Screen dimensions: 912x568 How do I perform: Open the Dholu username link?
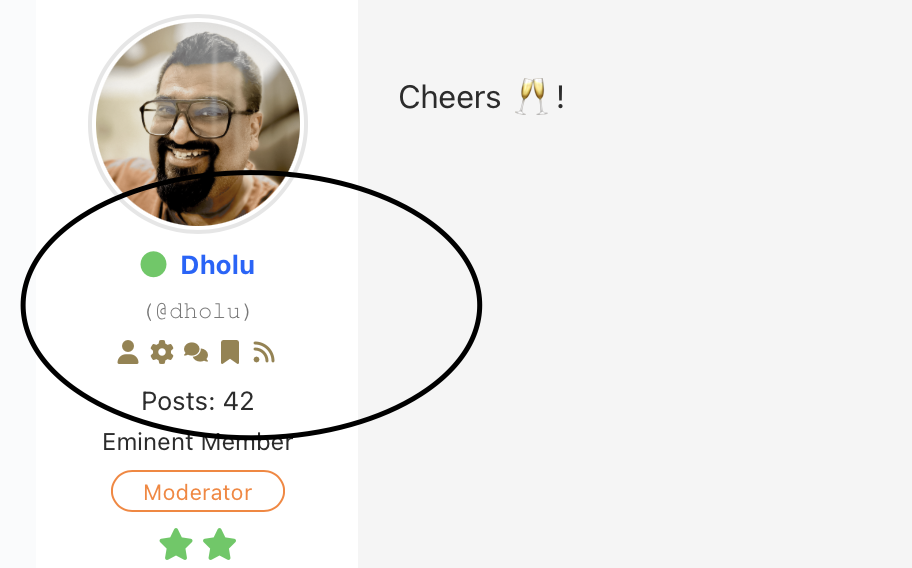point(218,265)
